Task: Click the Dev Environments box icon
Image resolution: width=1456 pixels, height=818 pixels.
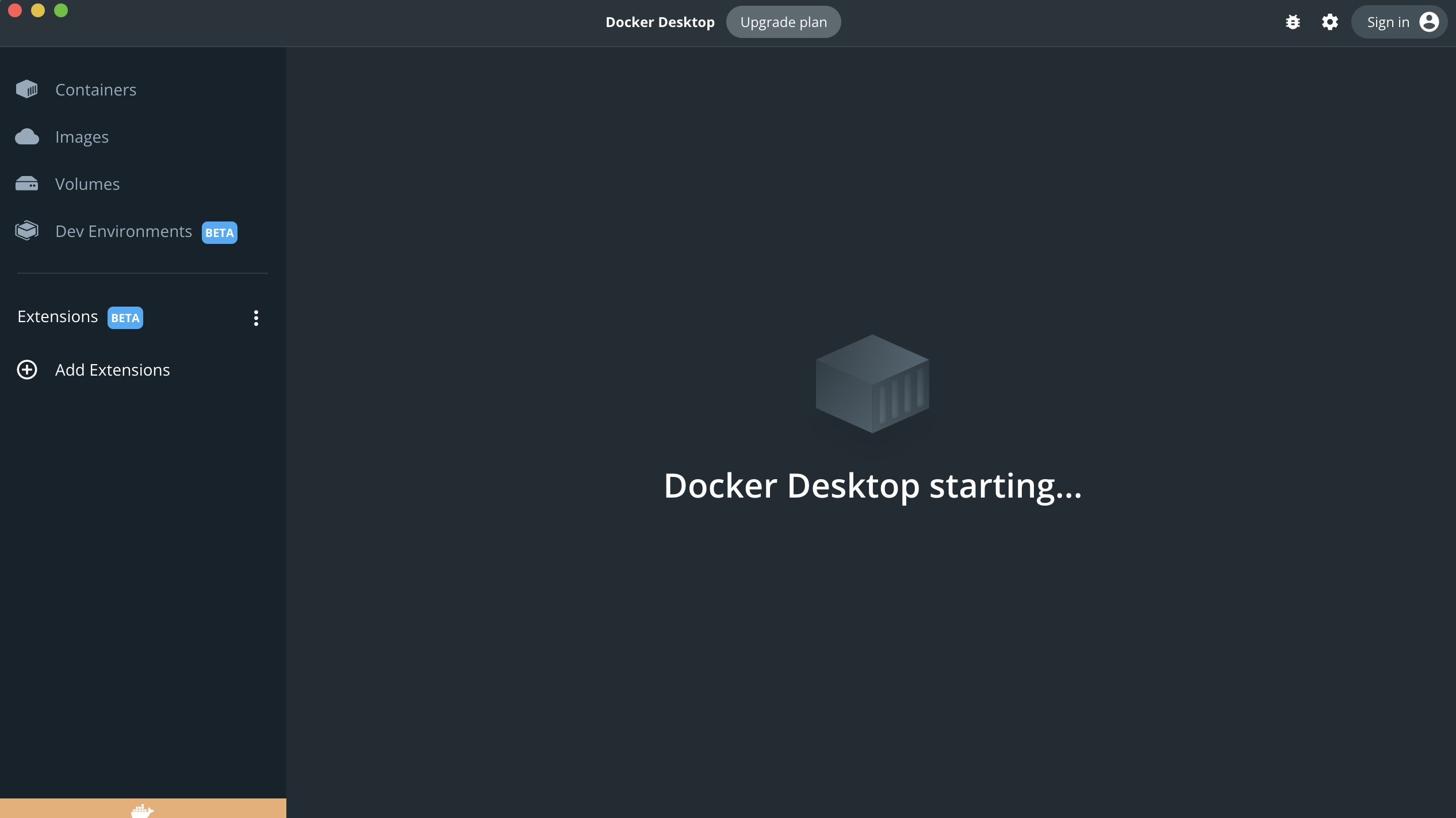Action: (26, 231)
